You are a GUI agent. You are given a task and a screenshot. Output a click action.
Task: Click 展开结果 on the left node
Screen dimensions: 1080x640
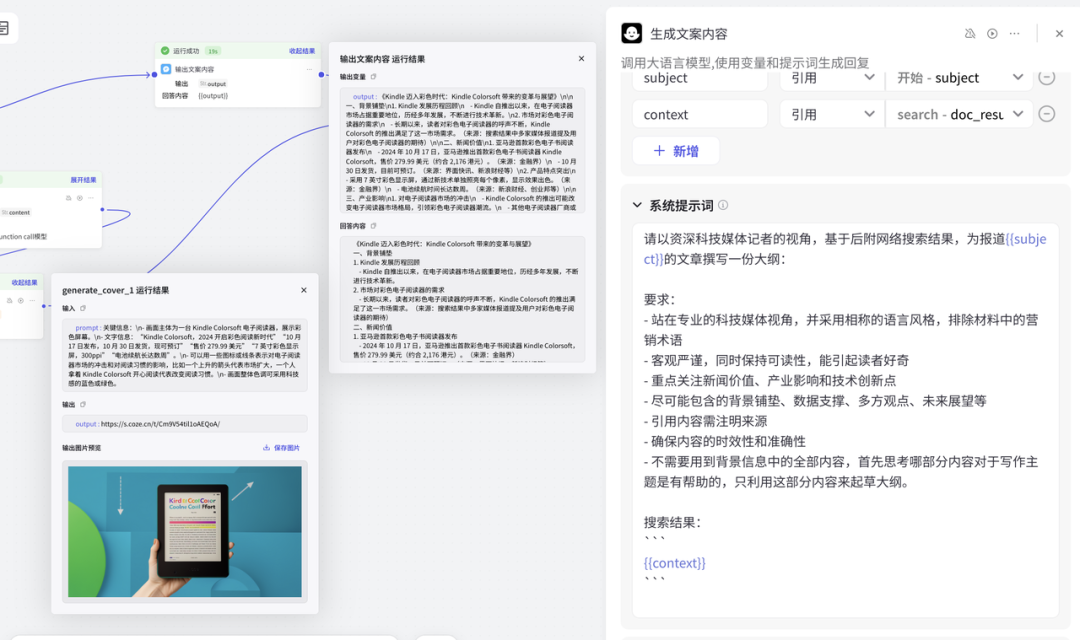(83, 180)
